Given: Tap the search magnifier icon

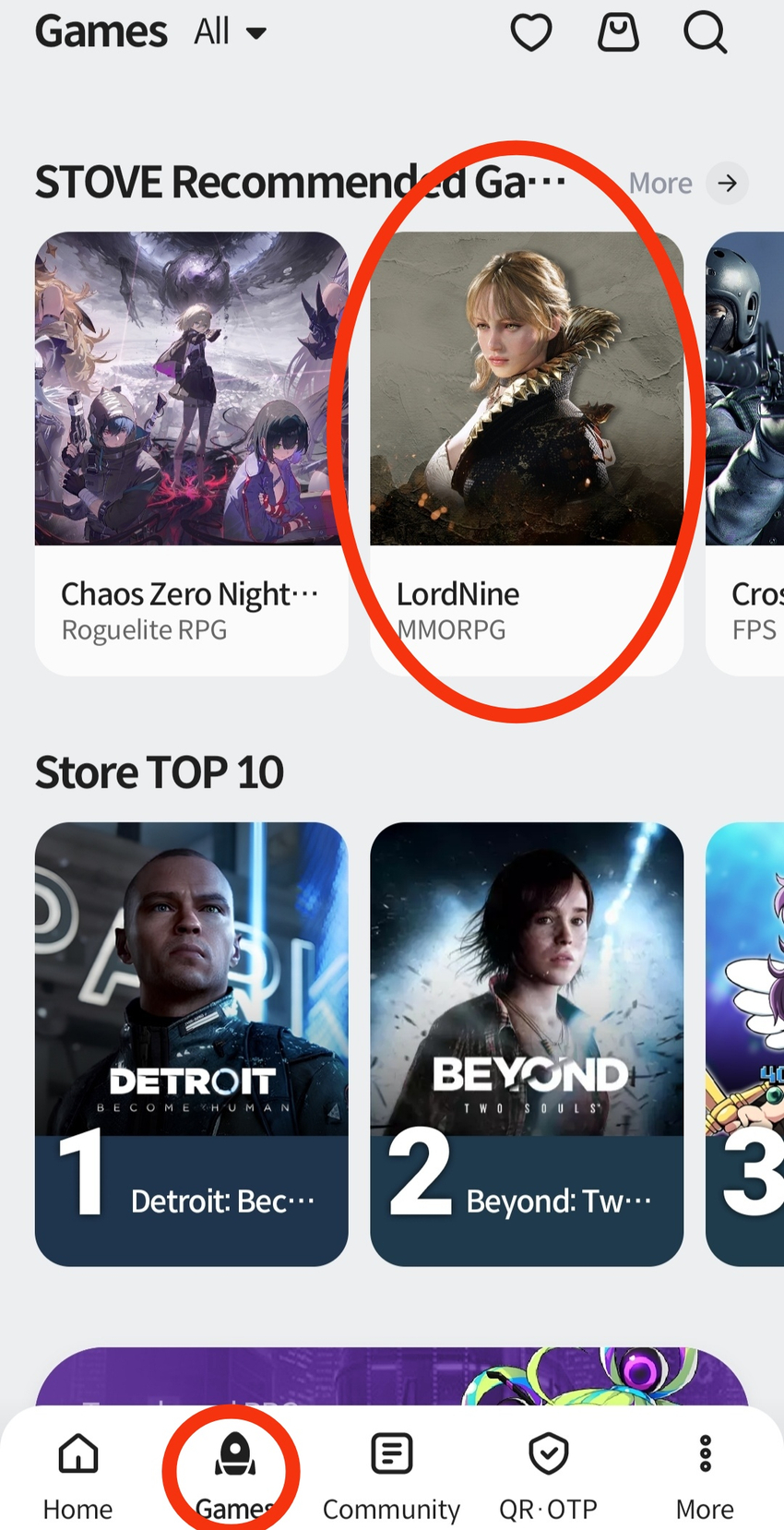Looking at the screenshot, I should click(706, 33).
